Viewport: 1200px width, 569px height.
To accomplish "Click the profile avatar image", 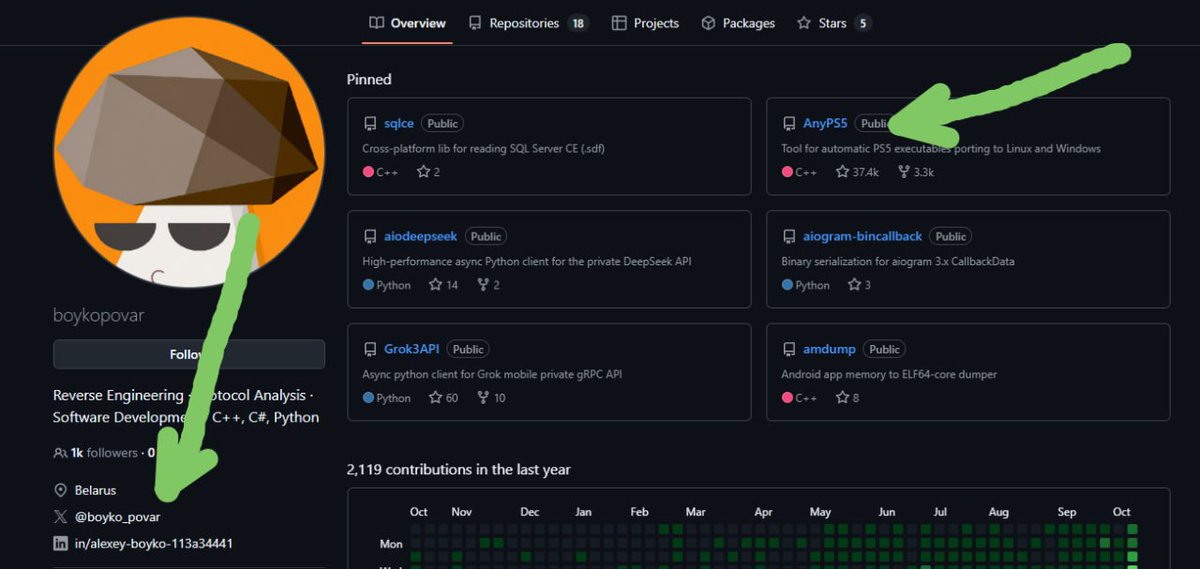I will (x=189, y=152).
